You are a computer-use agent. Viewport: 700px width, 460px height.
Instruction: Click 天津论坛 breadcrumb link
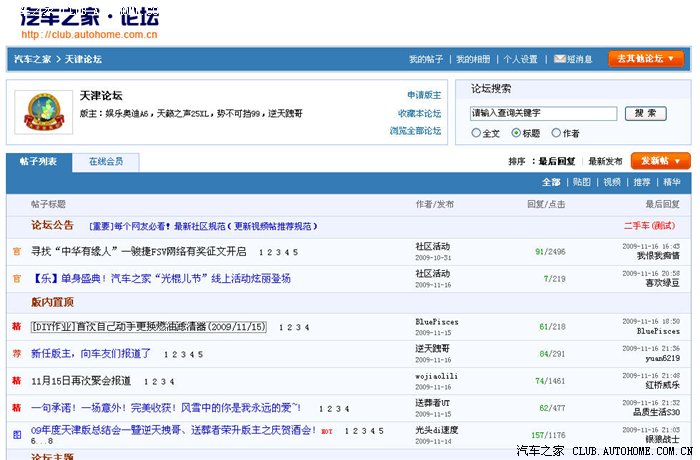pos(83,59)
